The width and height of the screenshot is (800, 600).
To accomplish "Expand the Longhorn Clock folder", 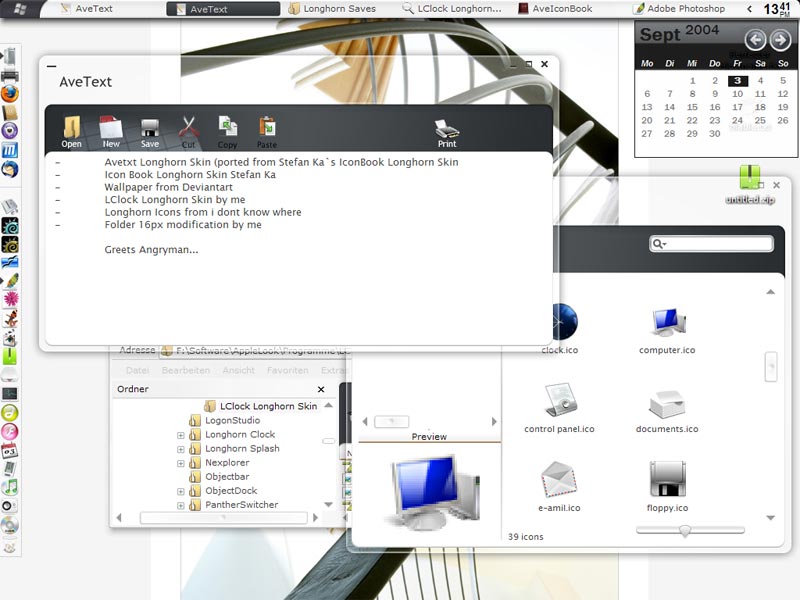I will pos(181,435).
